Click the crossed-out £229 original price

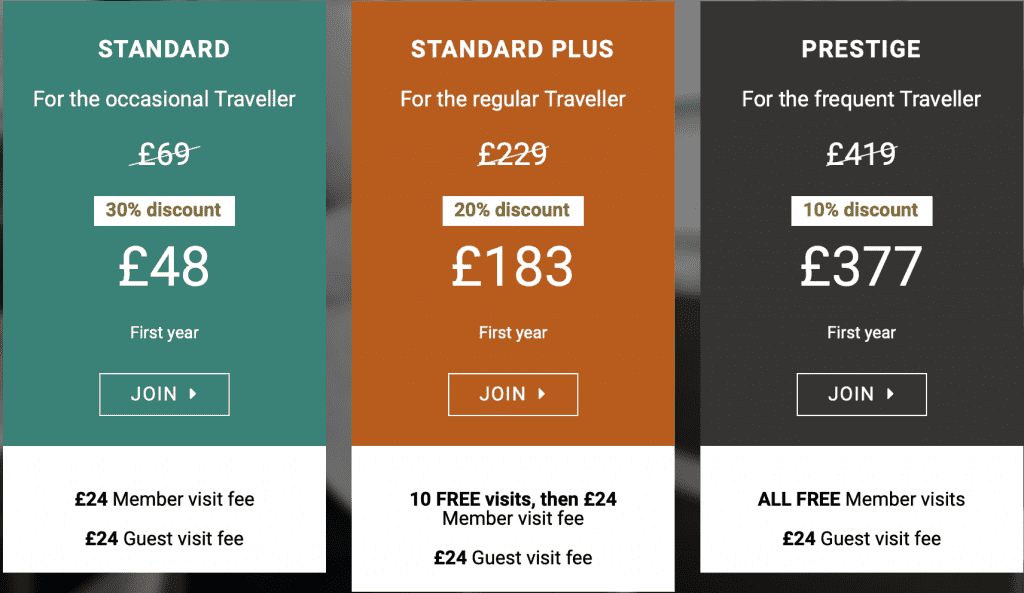512,154
